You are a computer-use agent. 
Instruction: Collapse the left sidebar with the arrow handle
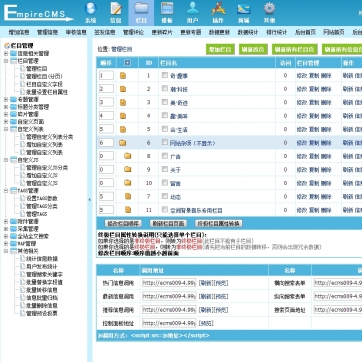[89, 200]
